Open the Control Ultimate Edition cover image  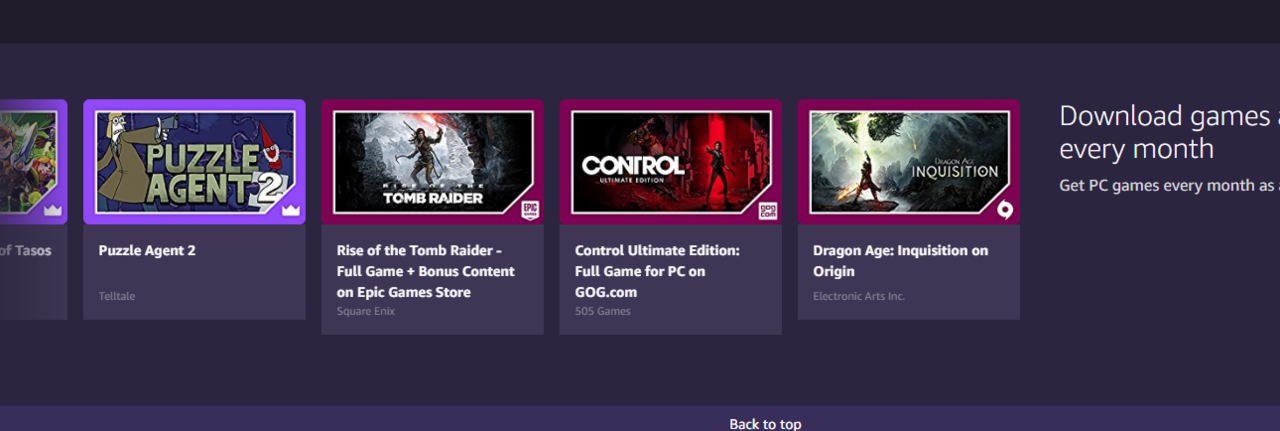pyautogui.click(x=670, y=162)
